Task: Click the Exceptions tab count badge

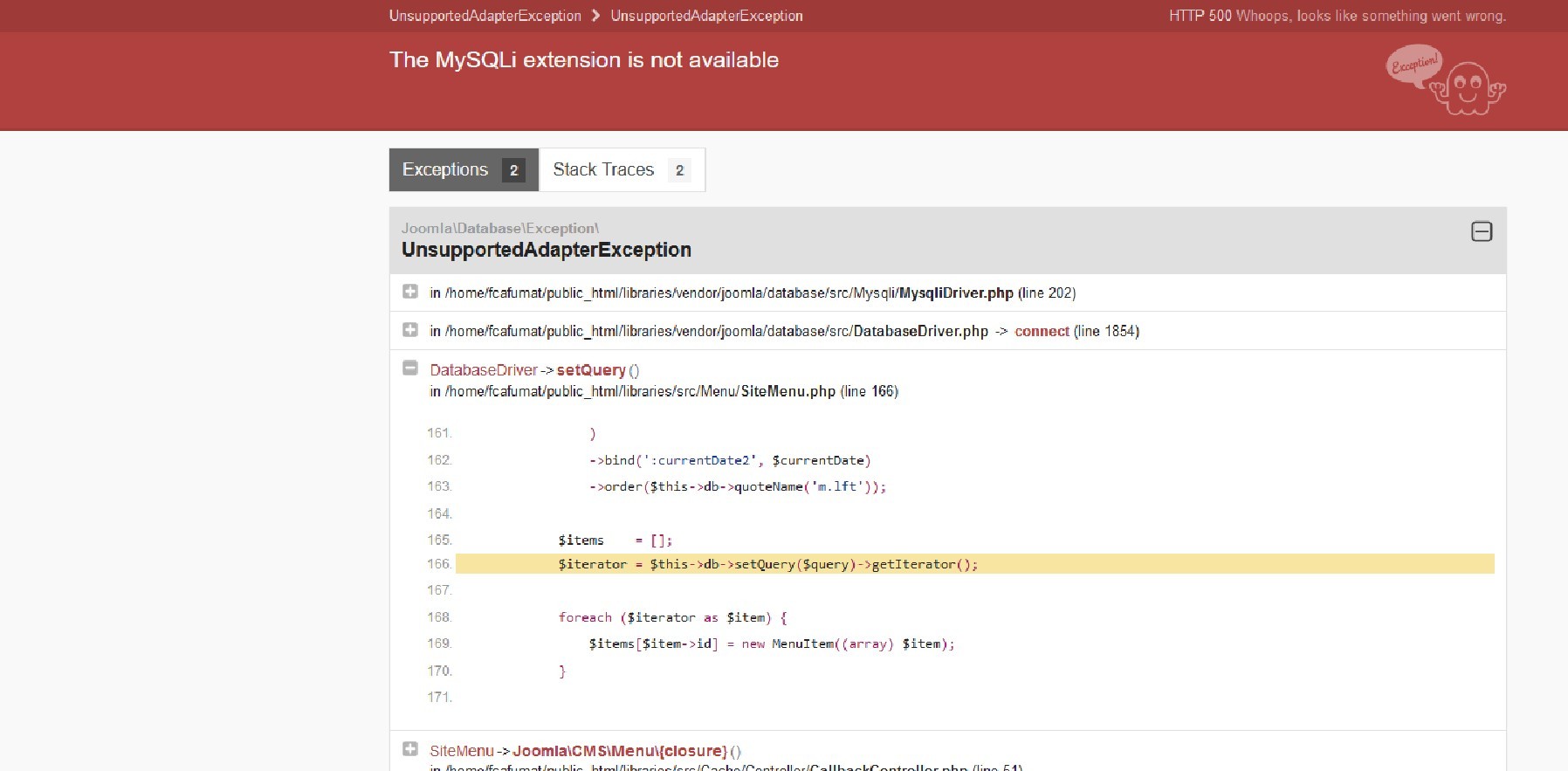Action: click(x=513, y=170)
